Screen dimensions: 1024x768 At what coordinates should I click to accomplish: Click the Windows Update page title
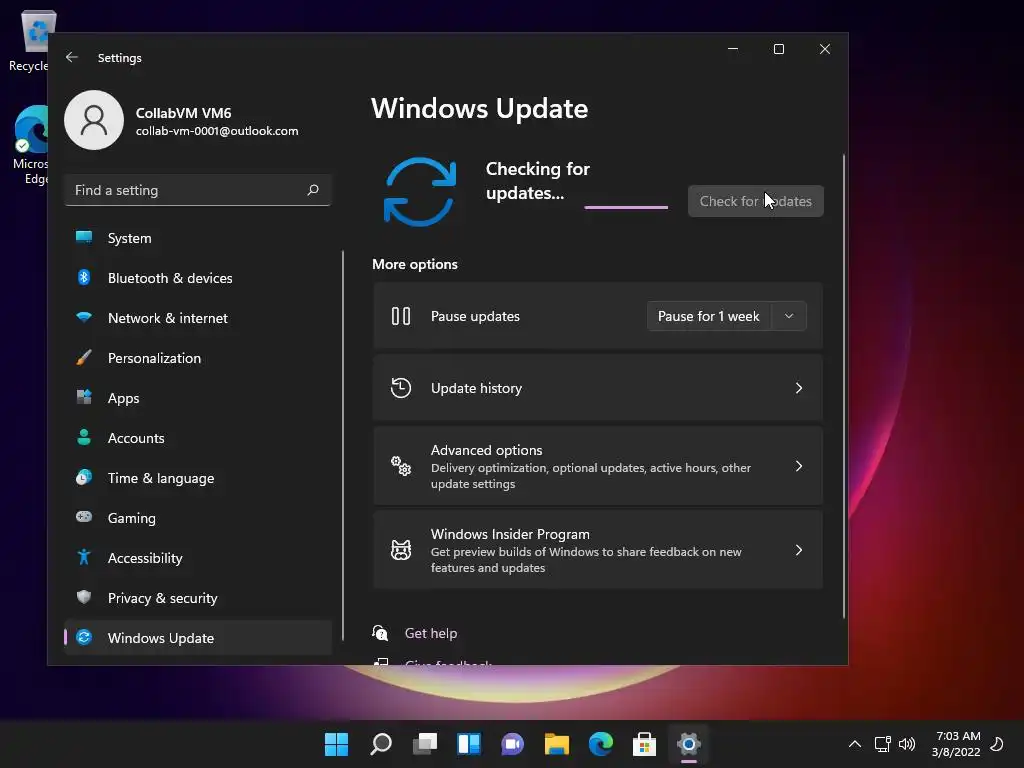tap(479, 108)
